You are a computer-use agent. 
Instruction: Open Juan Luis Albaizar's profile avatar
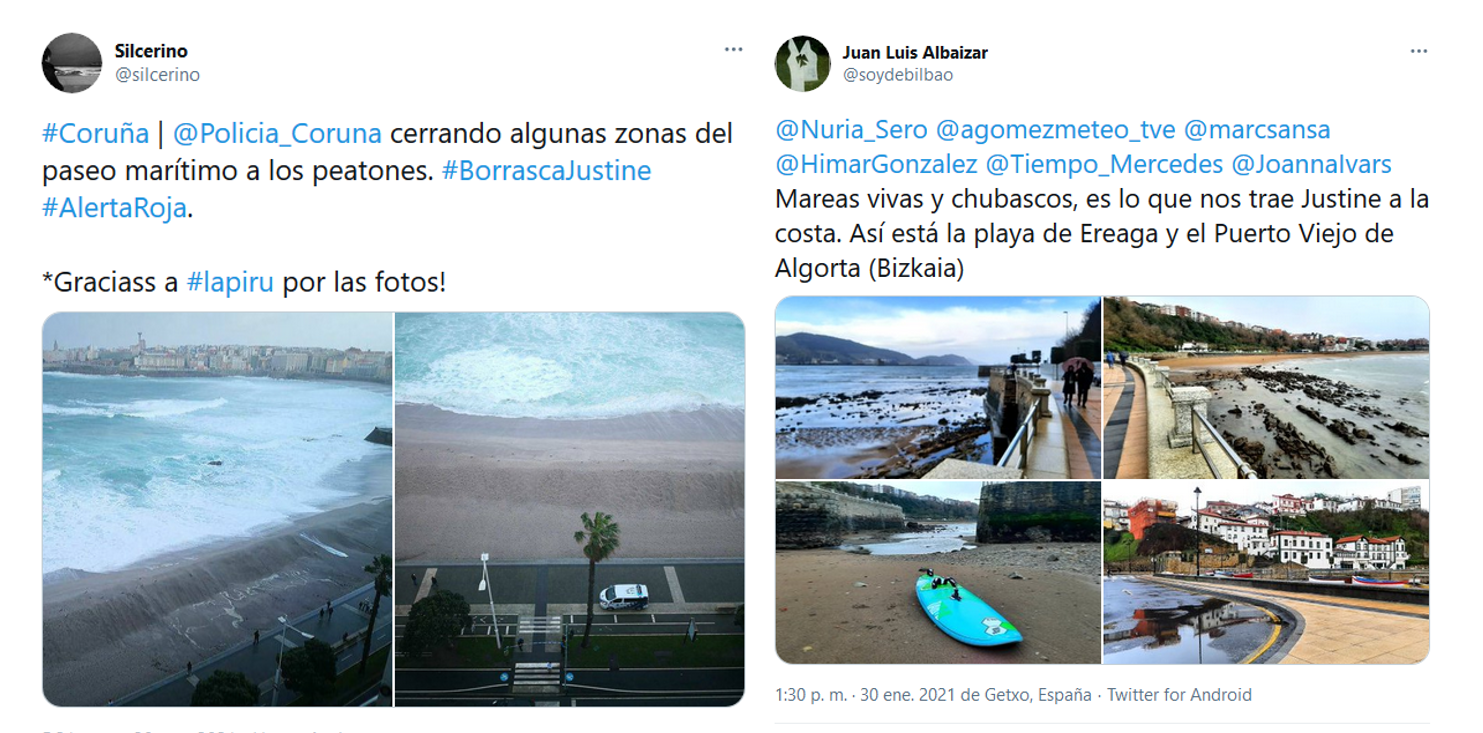(803, 64)
